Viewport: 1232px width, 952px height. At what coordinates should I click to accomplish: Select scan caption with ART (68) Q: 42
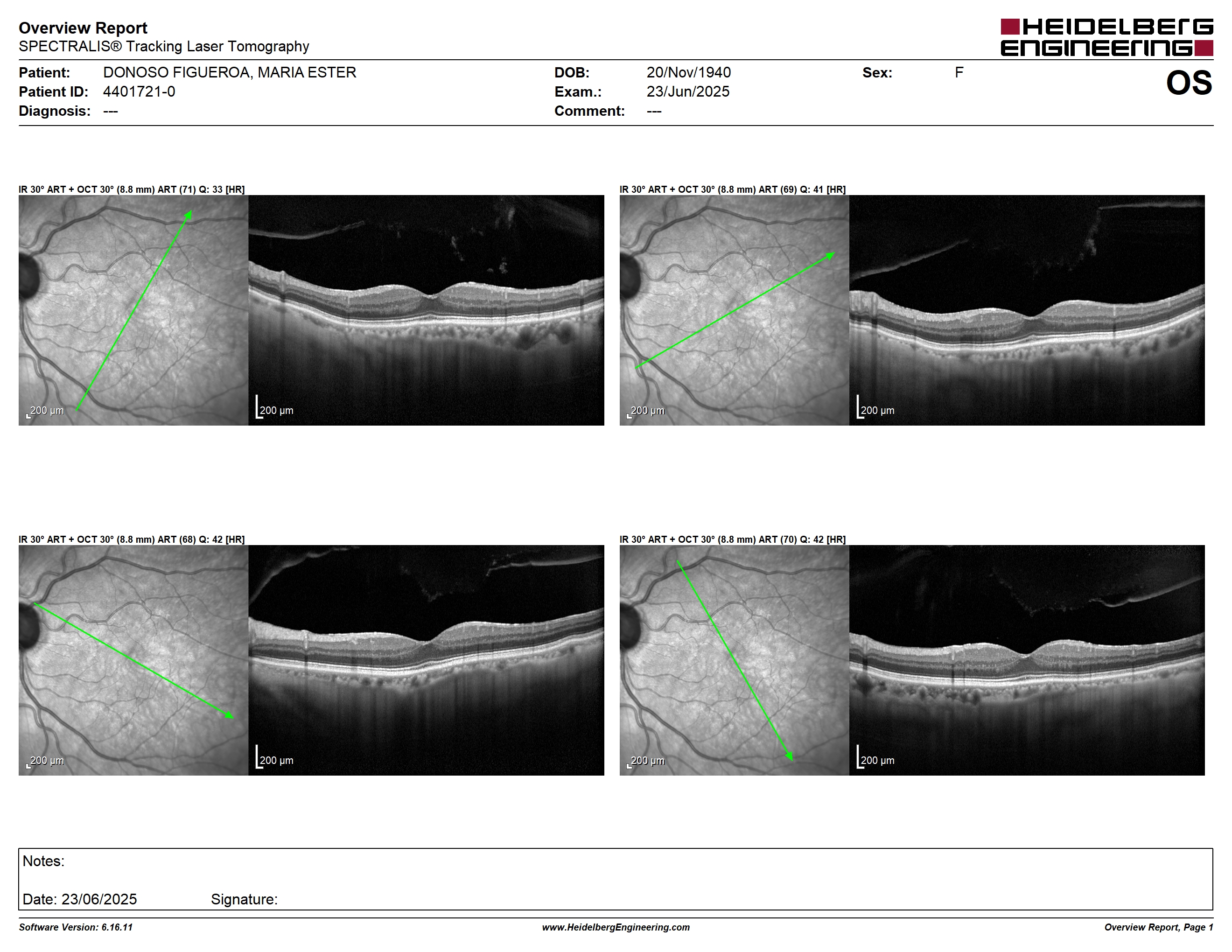[132, 539]
